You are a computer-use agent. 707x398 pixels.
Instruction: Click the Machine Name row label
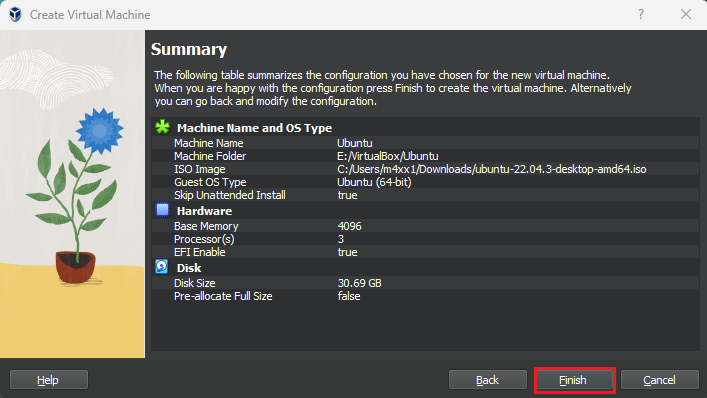pyautogui.click(x=209, y=143)
